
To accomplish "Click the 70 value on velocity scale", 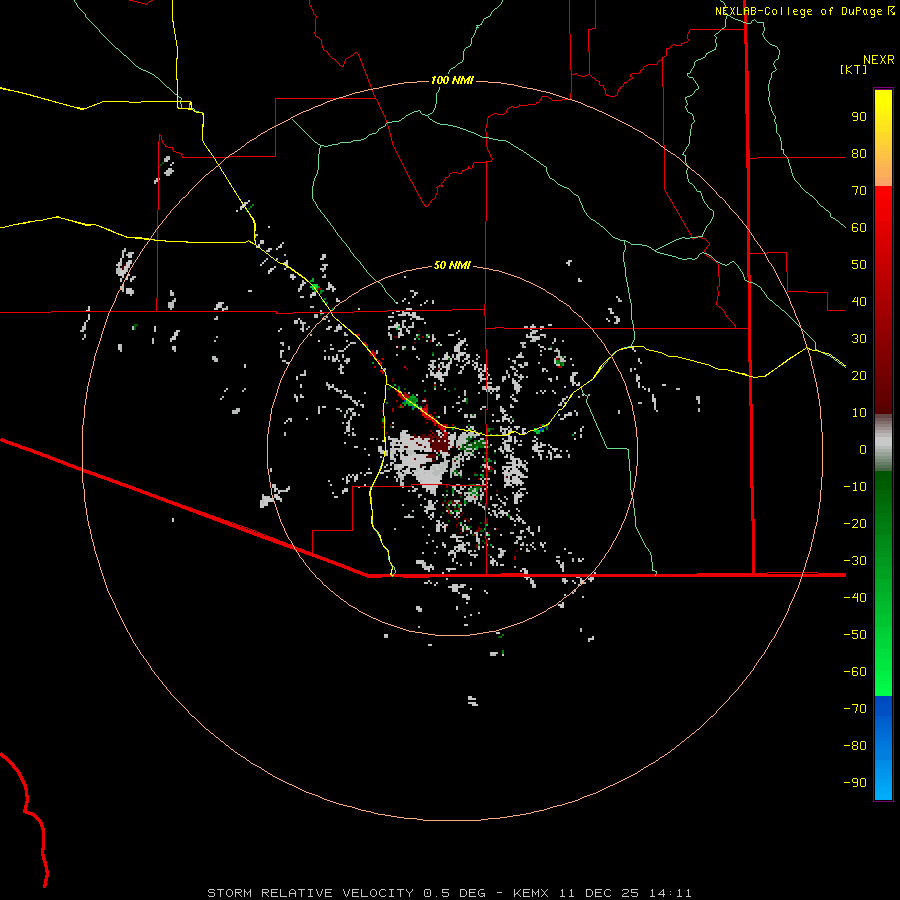I will coord(859,191).
